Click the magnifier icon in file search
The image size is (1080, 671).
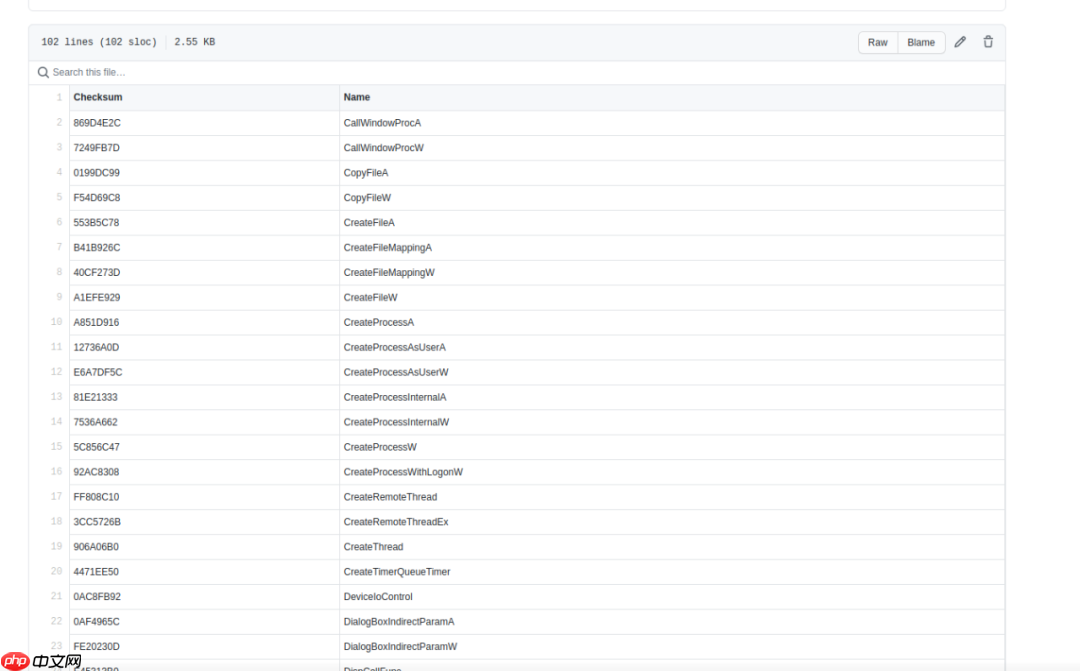click(x=43, y=72)
